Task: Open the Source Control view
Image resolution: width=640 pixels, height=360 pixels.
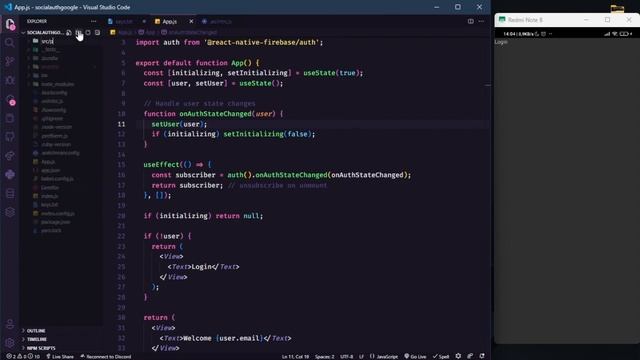Action: coord(10,62)
